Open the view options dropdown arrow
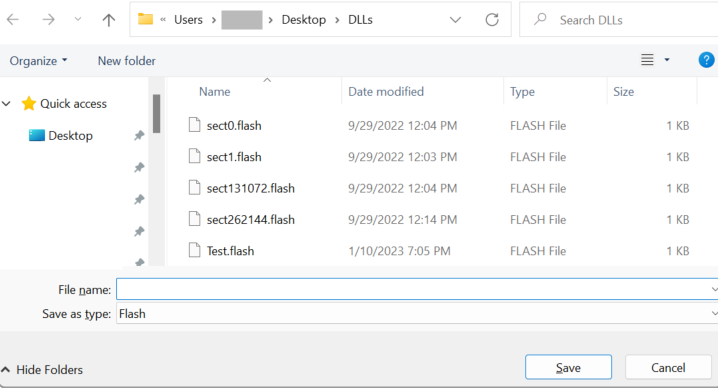The height and width of the screenshot is (388, 718). click(x=667, y=60)
